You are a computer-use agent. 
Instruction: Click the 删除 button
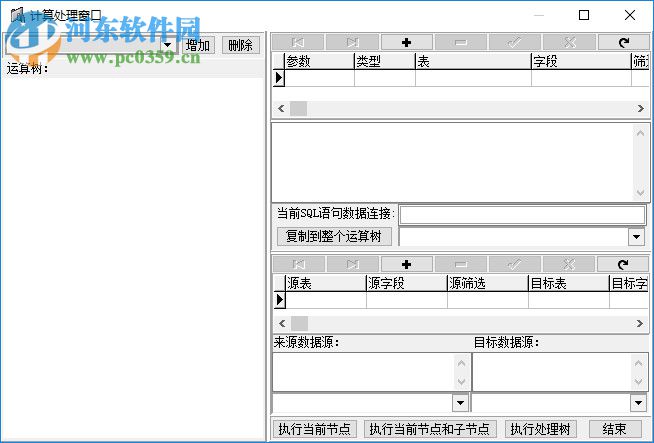point(241,45)
